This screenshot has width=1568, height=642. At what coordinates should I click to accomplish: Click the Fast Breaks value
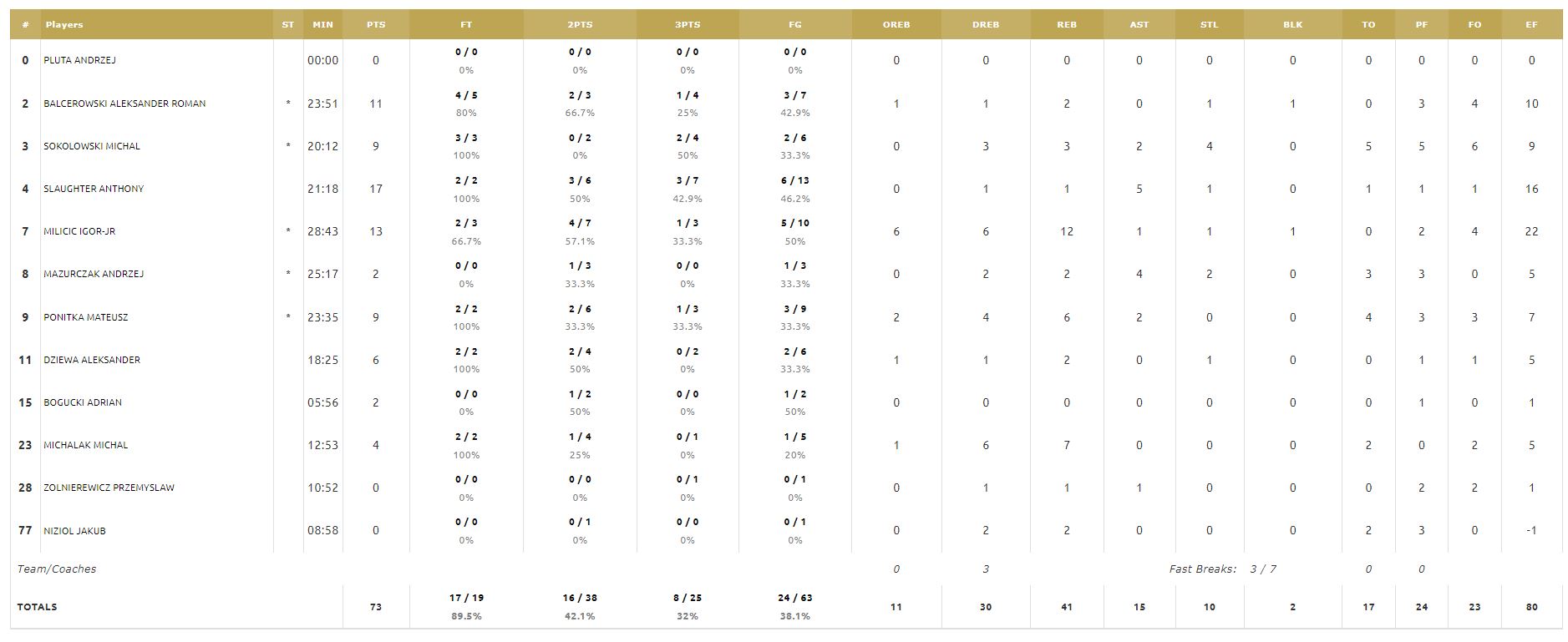[x=1262, y=569]
